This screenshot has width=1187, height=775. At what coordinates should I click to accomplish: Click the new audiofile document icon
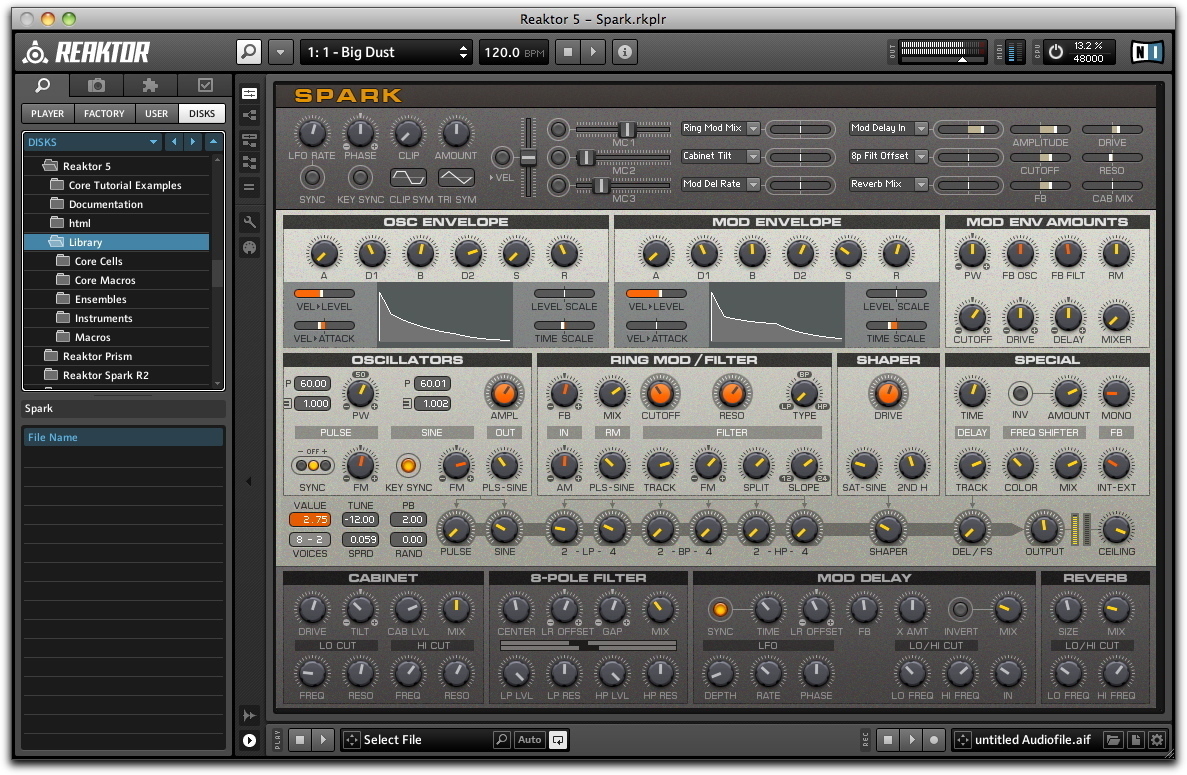[1136, 740]
